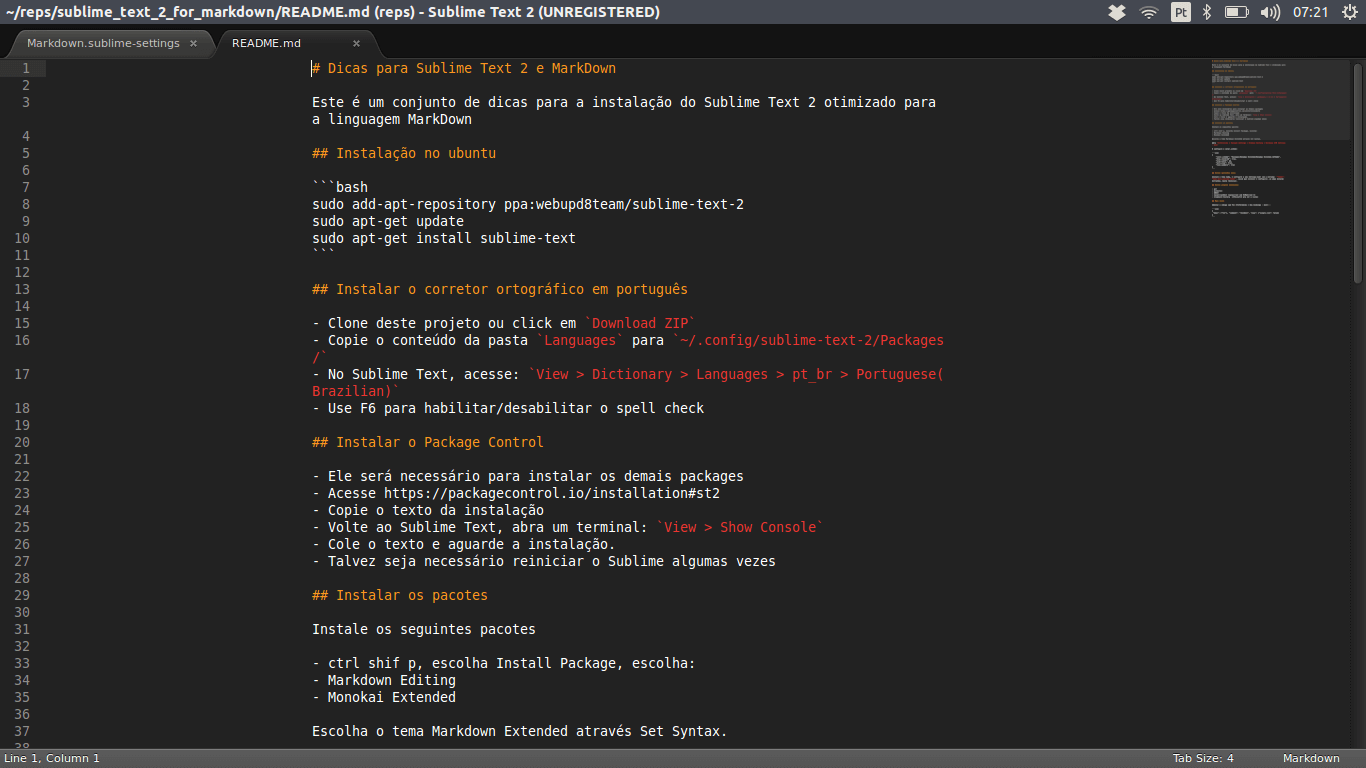The height and width of the screenshot is (768, 1366).
Task: Click the red `Download ZIP` code text
Action: point(640,323)
